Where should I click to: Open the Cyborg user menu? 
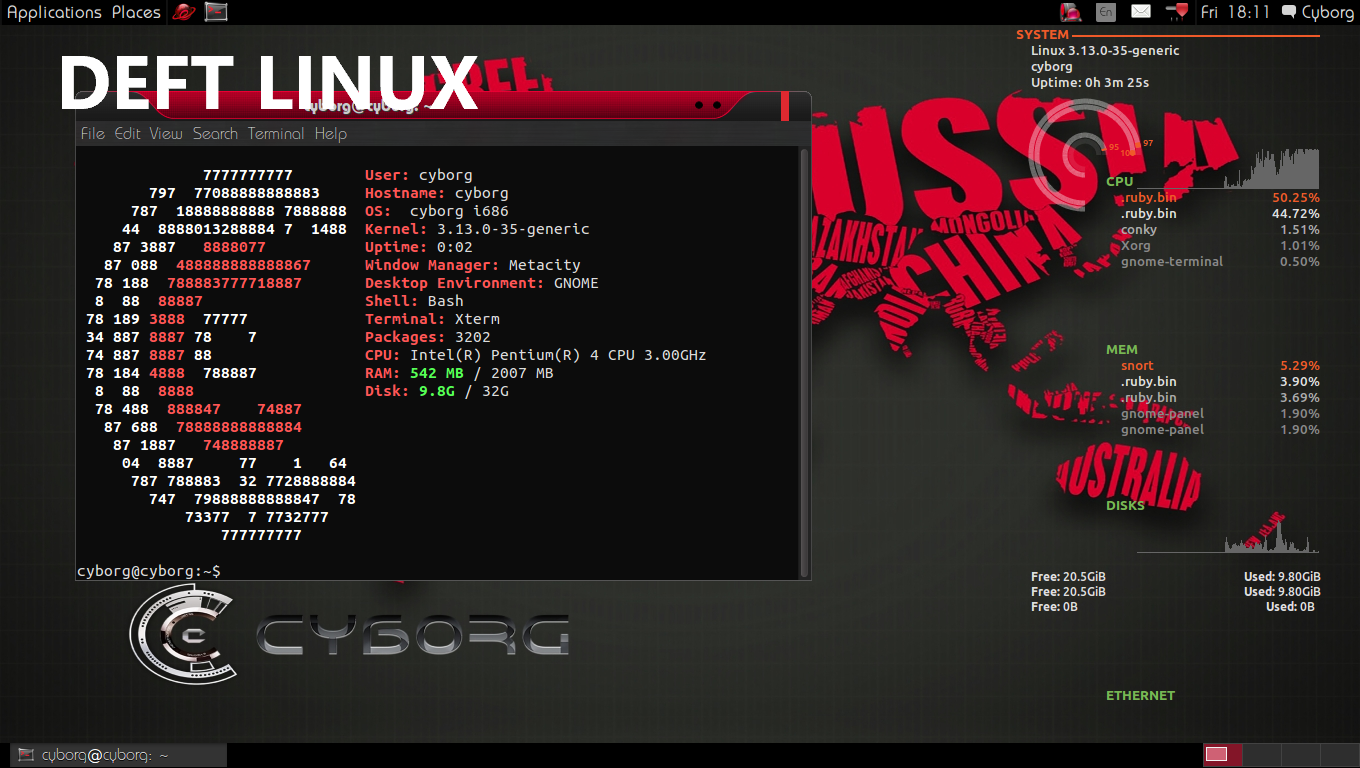tap(1317, 12)
